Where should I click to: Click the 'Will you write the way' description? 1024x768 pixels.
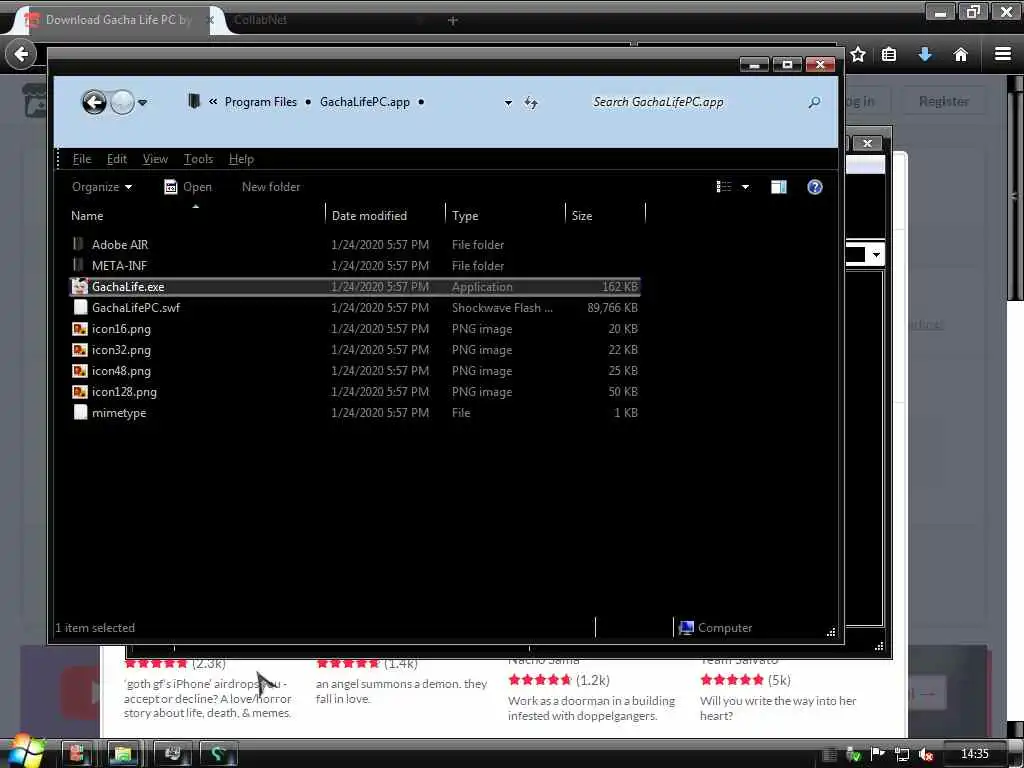tap(778, 708)
